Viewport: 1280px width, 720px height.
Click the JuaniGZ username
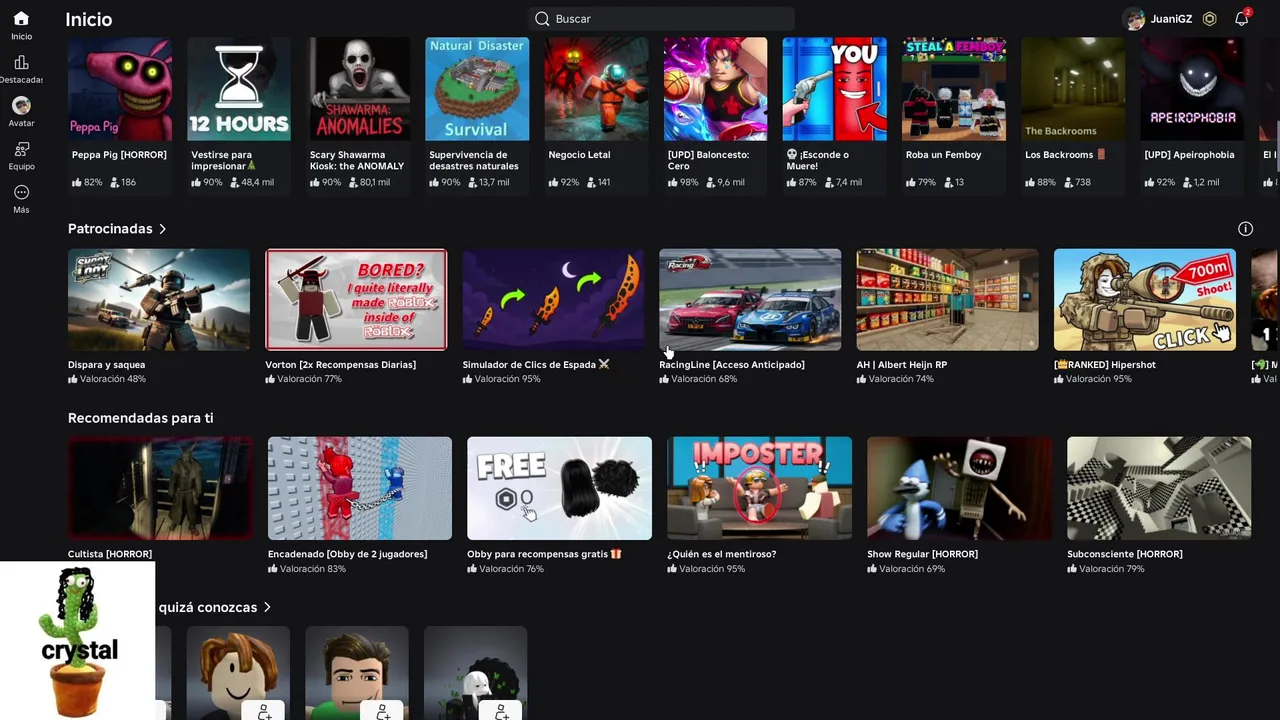tap(1171, 19)
